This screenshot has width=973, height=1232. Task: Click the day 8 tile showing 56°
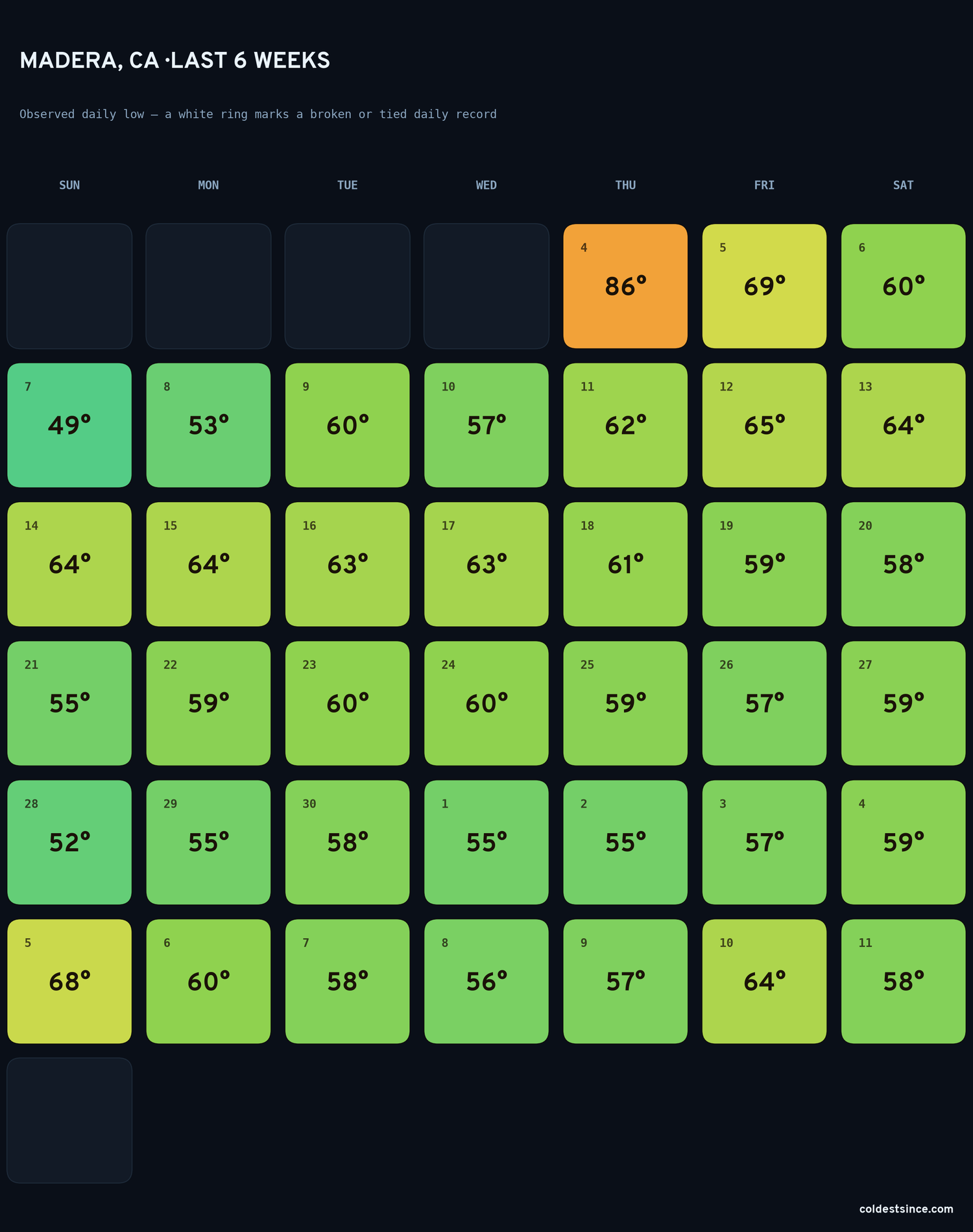[486, 981]
